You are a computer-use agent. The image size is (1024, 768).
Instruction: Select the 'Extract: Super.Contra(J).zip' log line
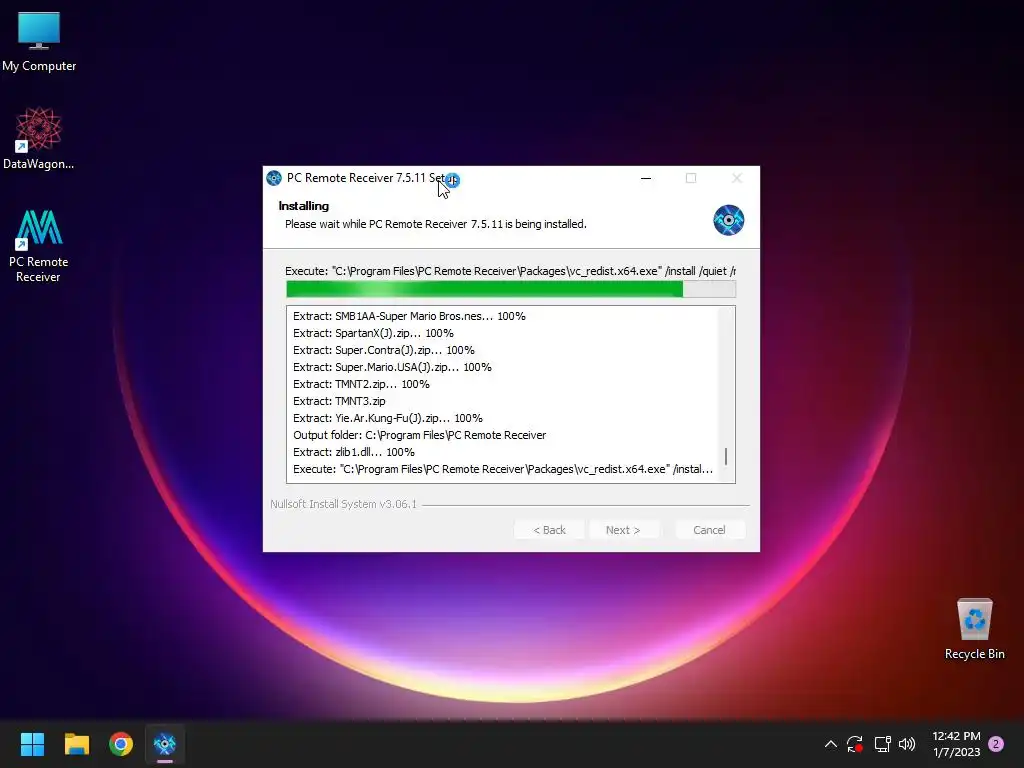tap(384, 350)
